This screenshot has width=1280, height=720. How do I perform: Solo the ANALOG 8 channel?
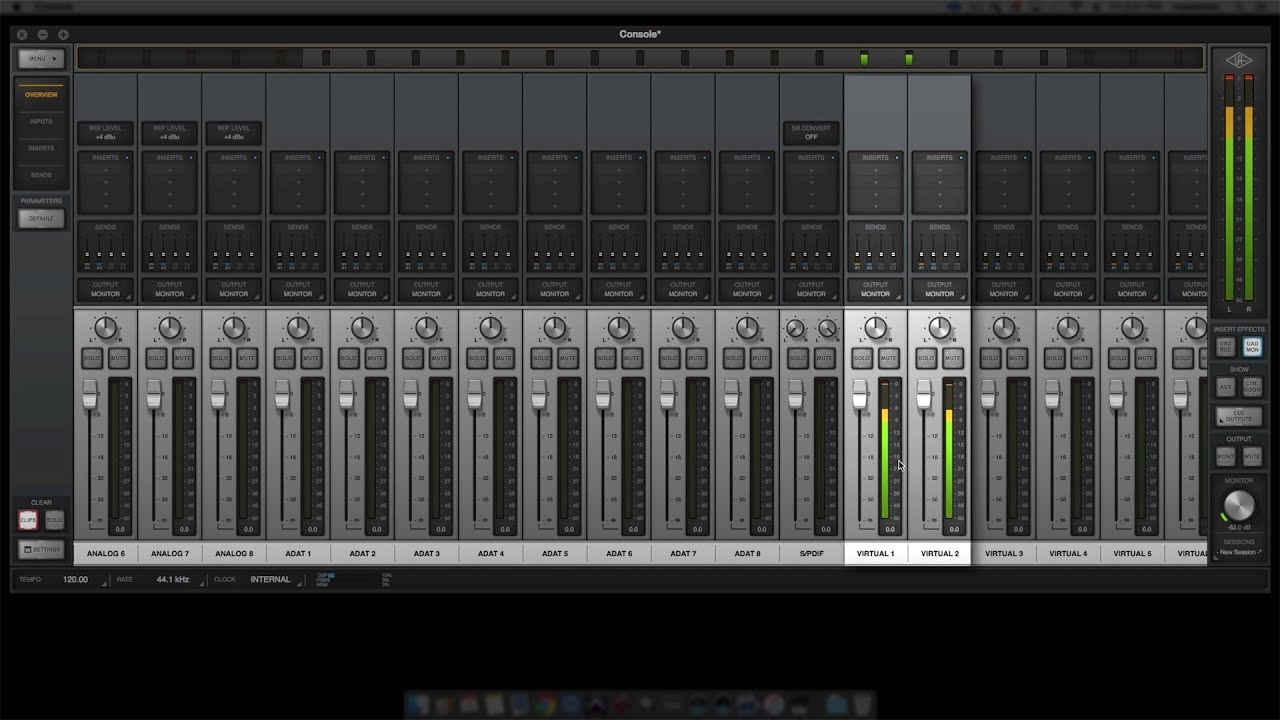tap(220, 357)
